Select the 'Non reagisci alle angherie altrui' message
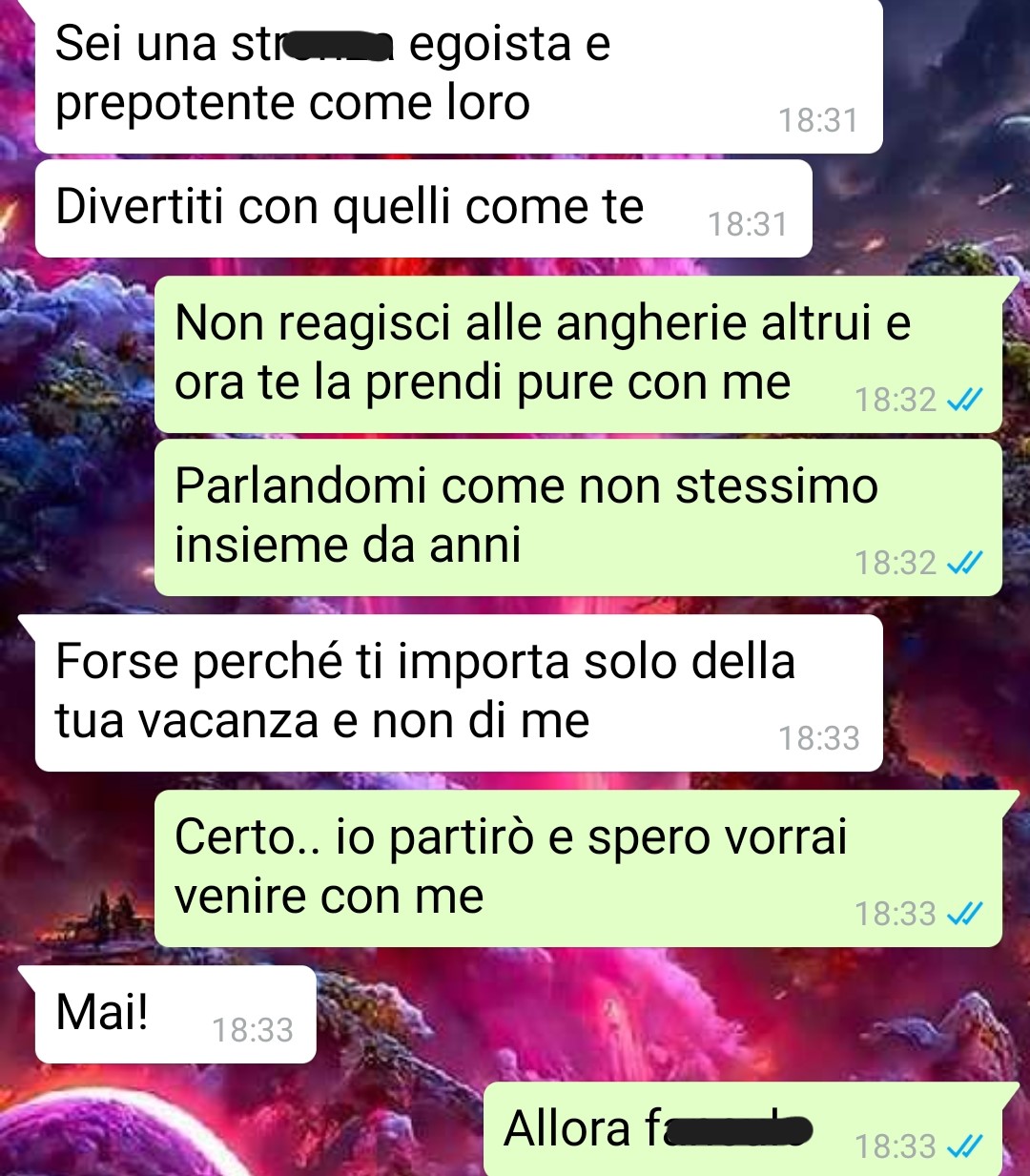 tap(578, 355)
